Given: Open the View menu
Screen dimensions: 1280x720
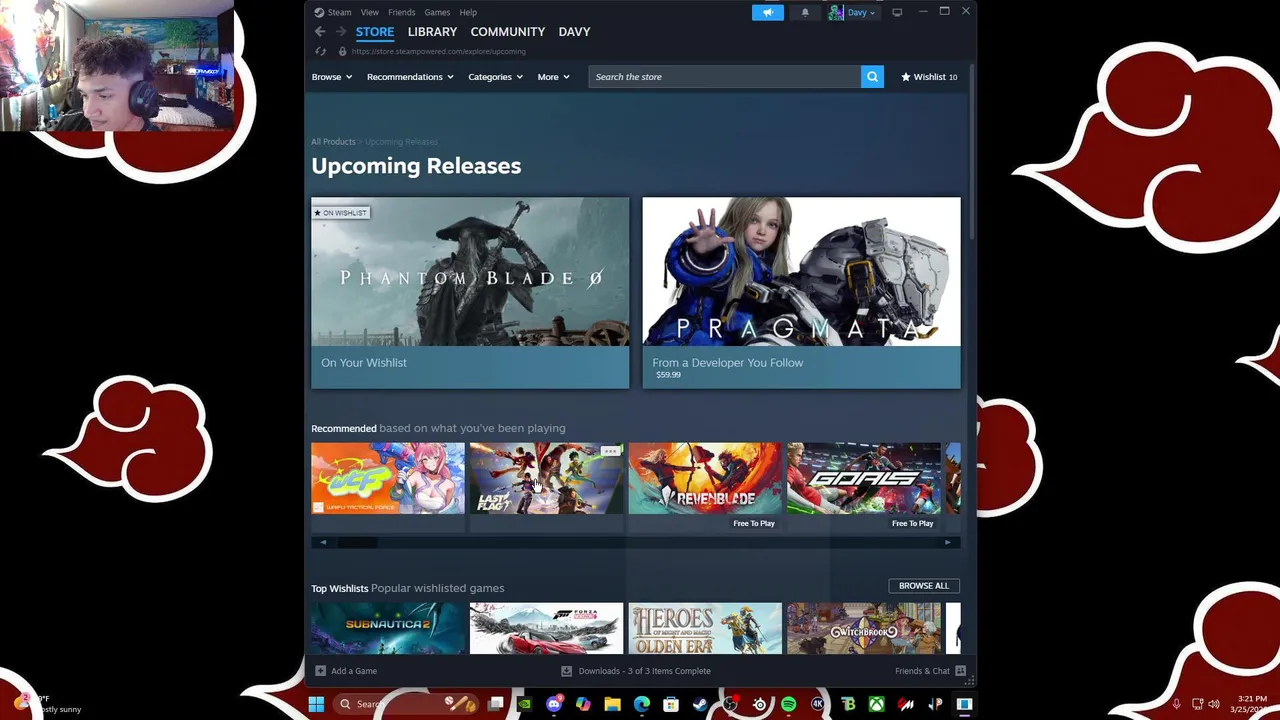Looking at the screenshot, I should (x=369, y=12).
